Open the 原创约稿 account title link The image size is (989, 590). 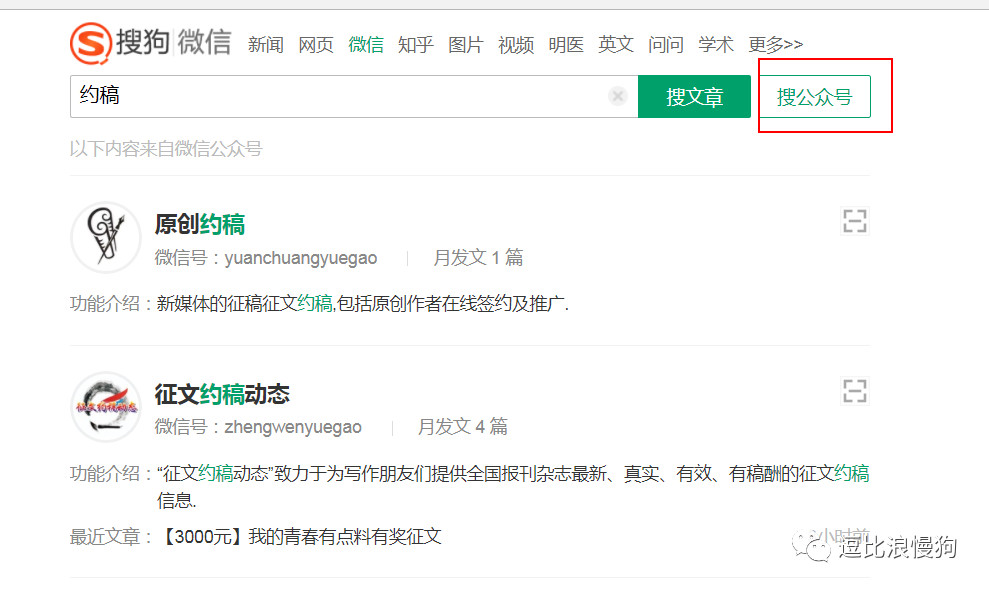pos(200,224)
